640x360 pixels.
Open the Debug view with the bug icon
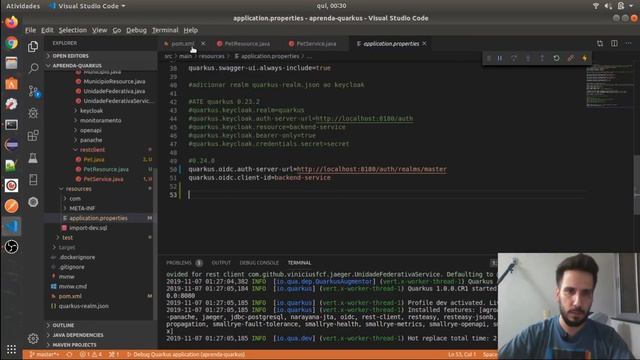pos(33,113)
